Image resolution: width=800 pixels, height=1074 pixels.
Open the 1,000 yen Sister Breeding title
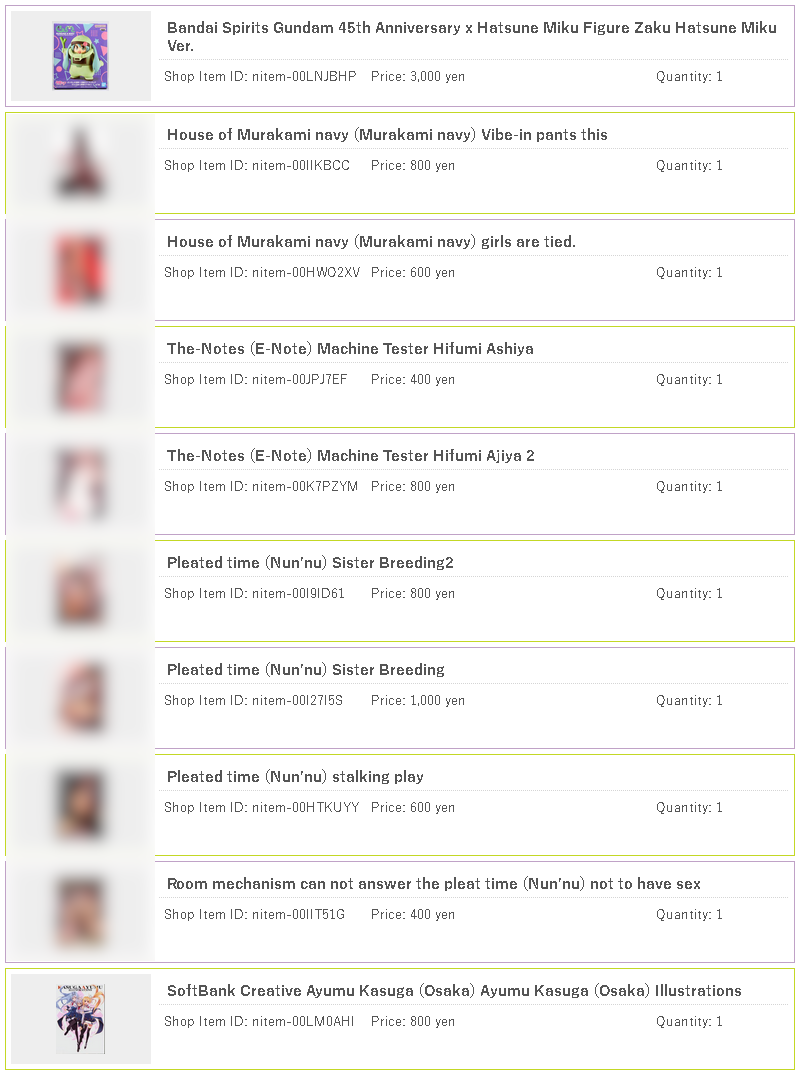click(305, 669)
